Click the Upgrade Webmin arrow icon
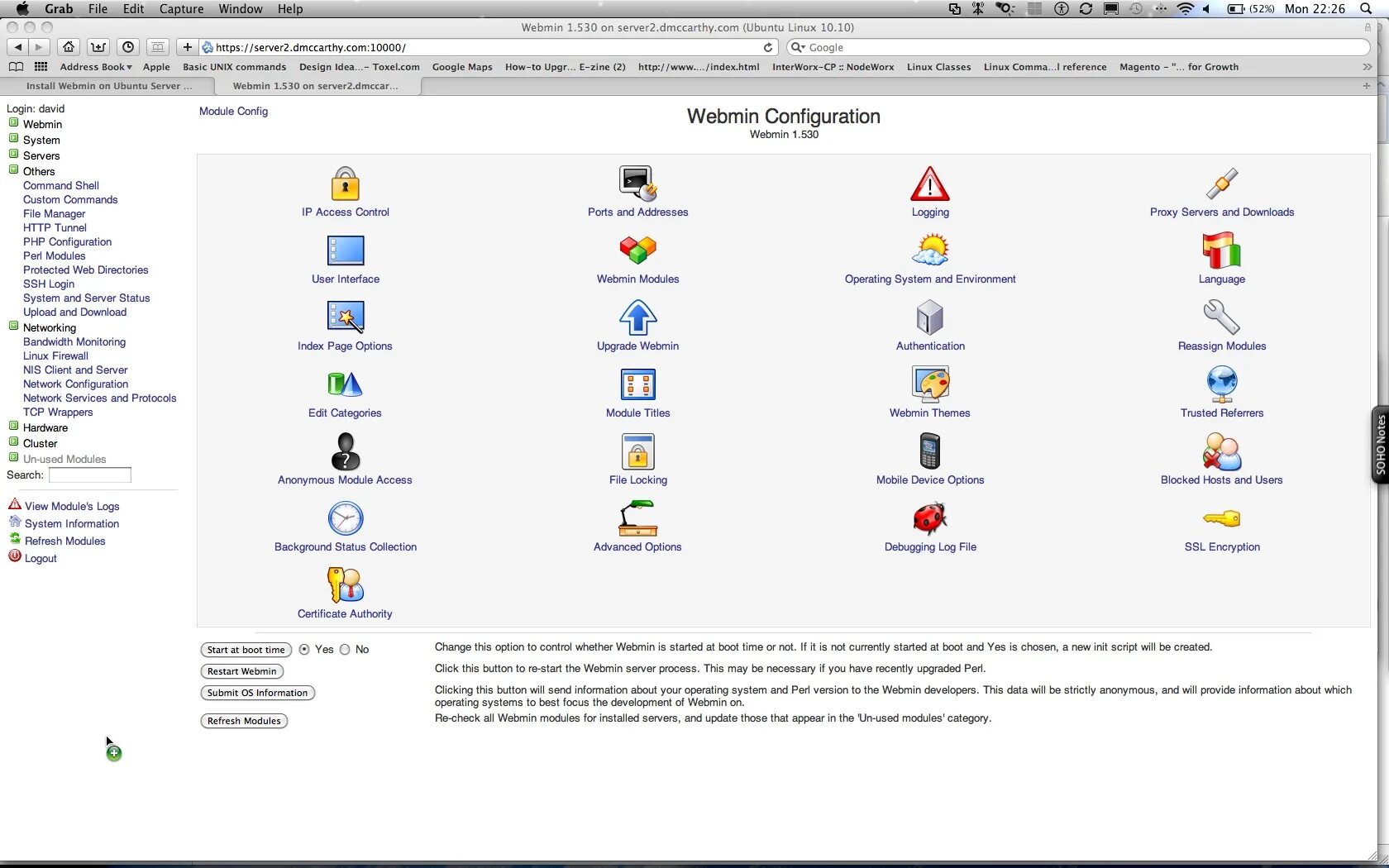This screenshot has width=1389, height=868. tap(638, 317)
